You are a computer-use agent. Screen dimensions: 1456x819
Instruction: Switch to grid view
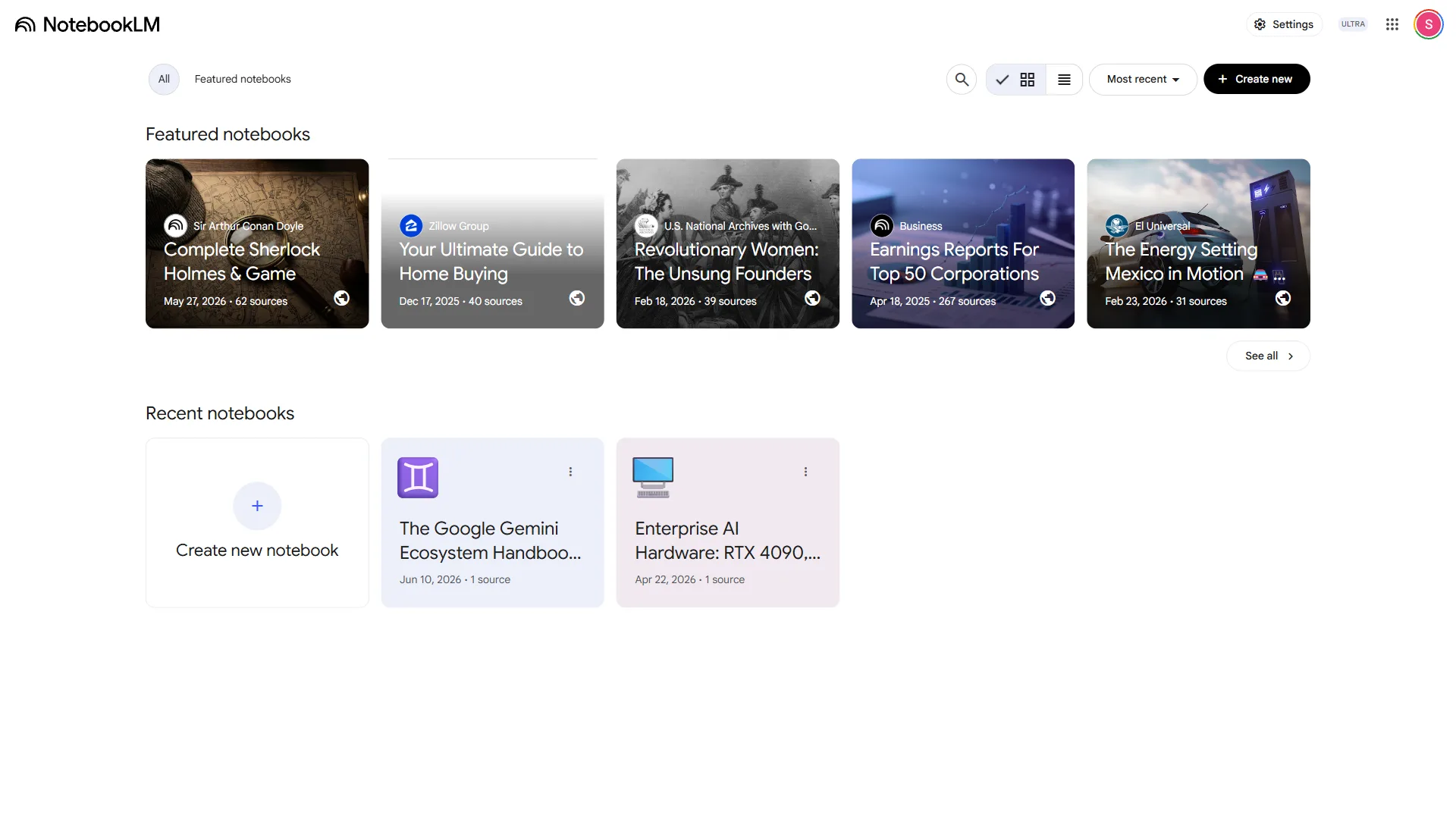pyautogui.click(x=1016, y=79)
